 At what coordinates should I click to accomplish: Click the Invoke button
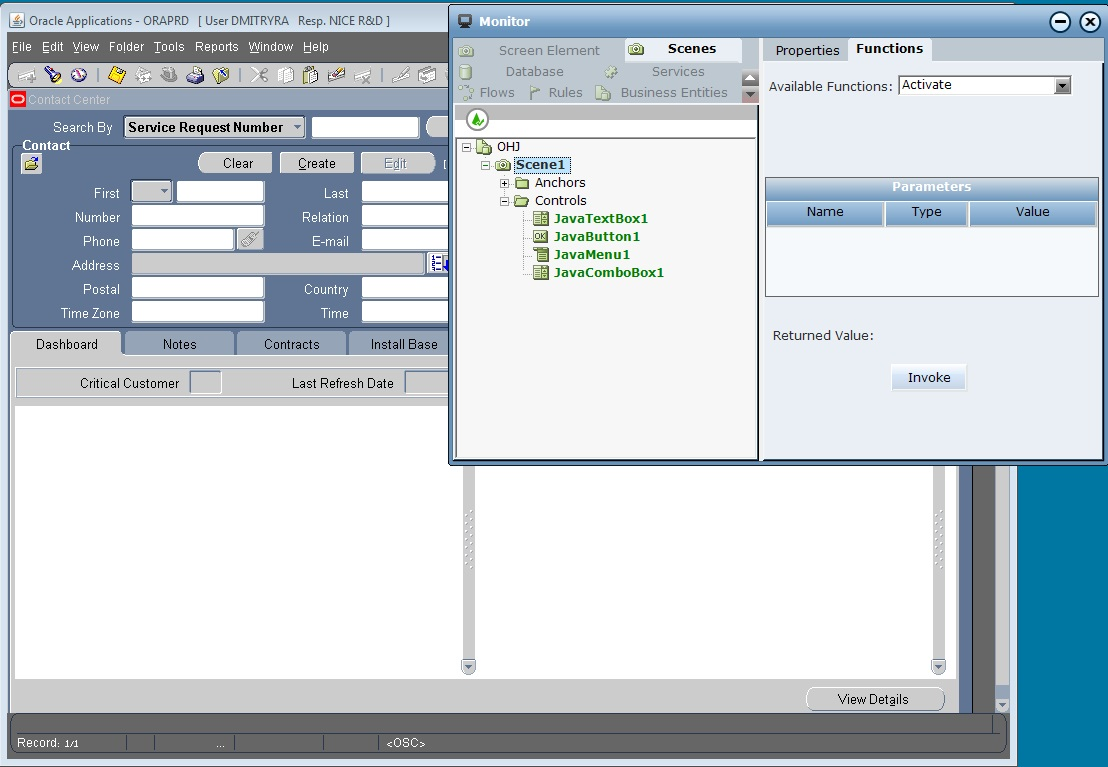(929, 377)
